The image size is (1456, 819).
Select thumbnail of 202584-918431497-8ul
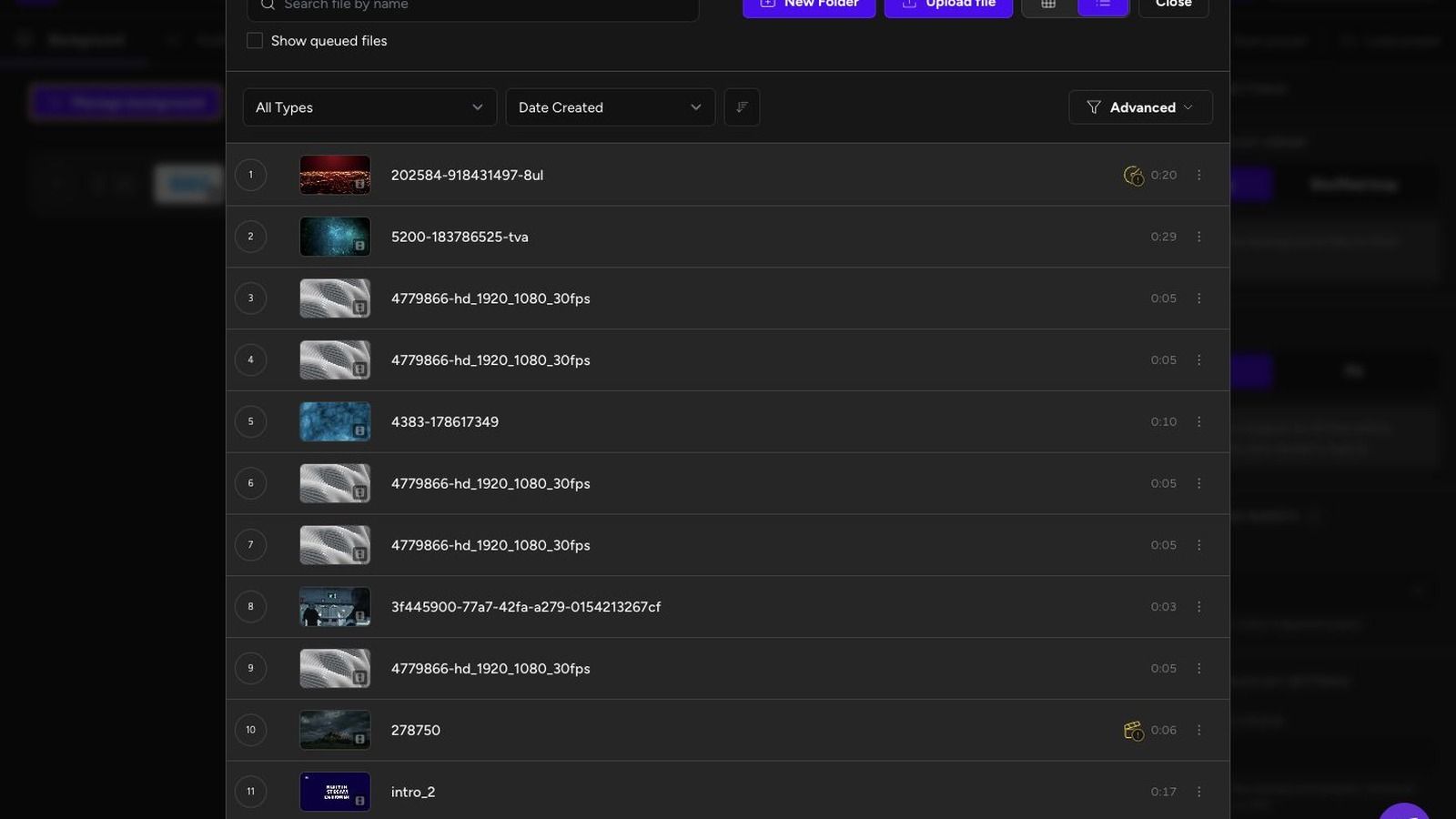[x=335, y=175]
